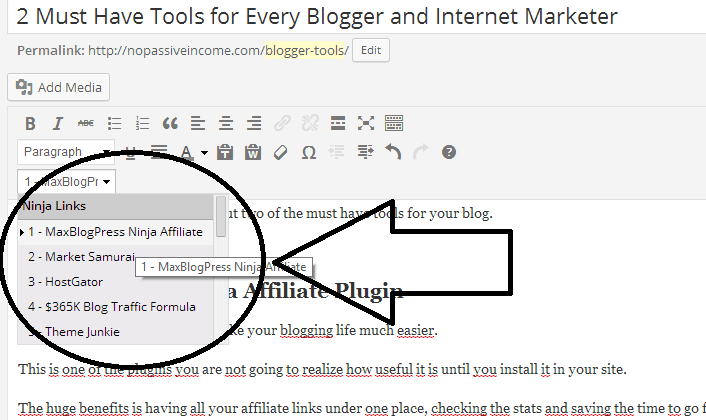Redo the last edit
Screen dimensions: 706x420
(x=421, y=152)
